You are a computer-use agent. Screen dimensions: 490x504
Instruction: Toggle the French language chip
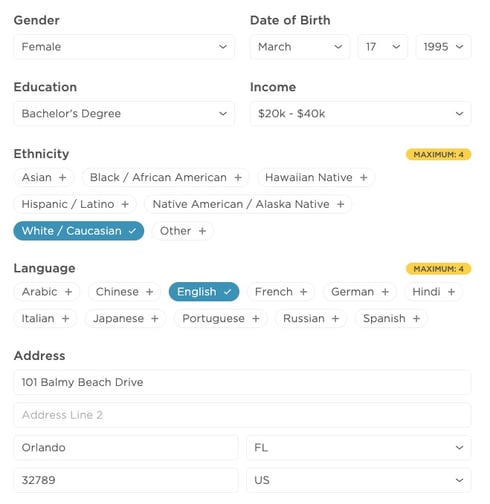[x=281, y=292]
